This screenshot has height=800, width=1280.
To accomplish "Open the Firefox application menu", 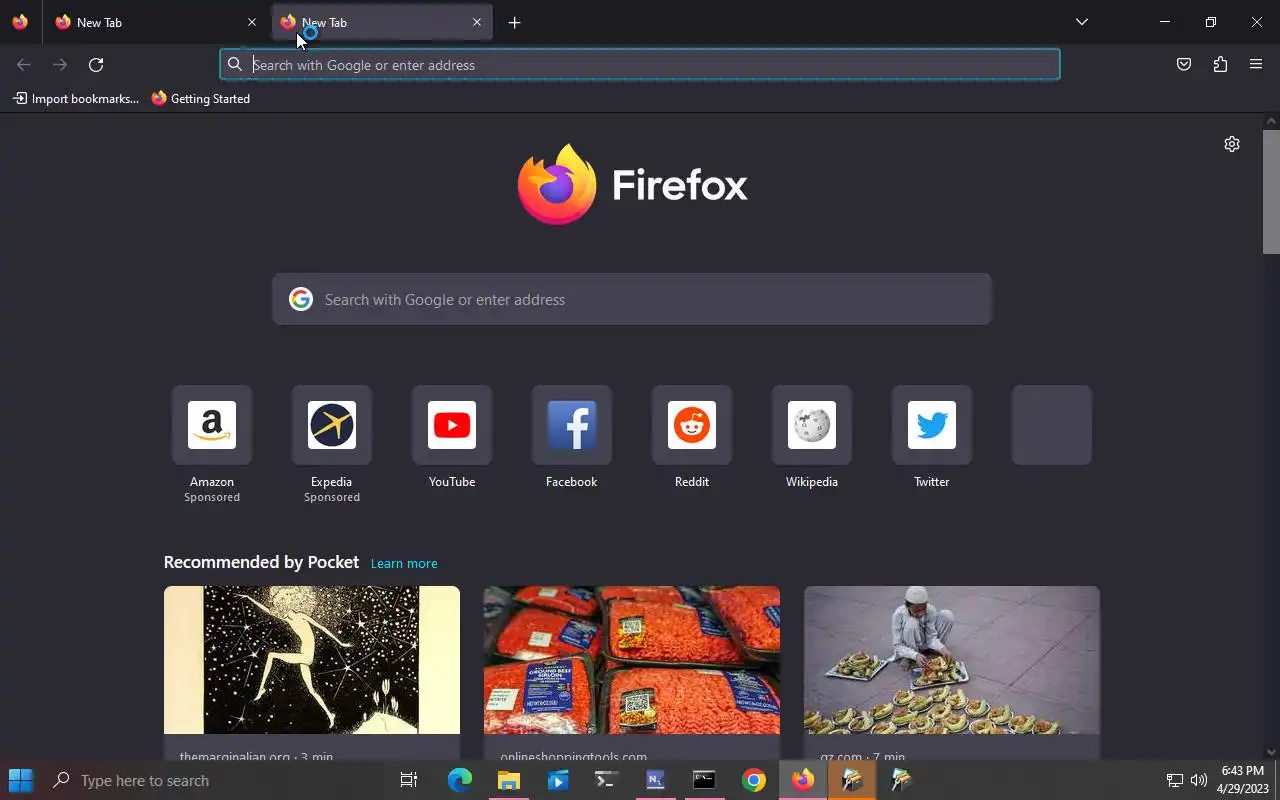I will click(x=1256, y=65).
